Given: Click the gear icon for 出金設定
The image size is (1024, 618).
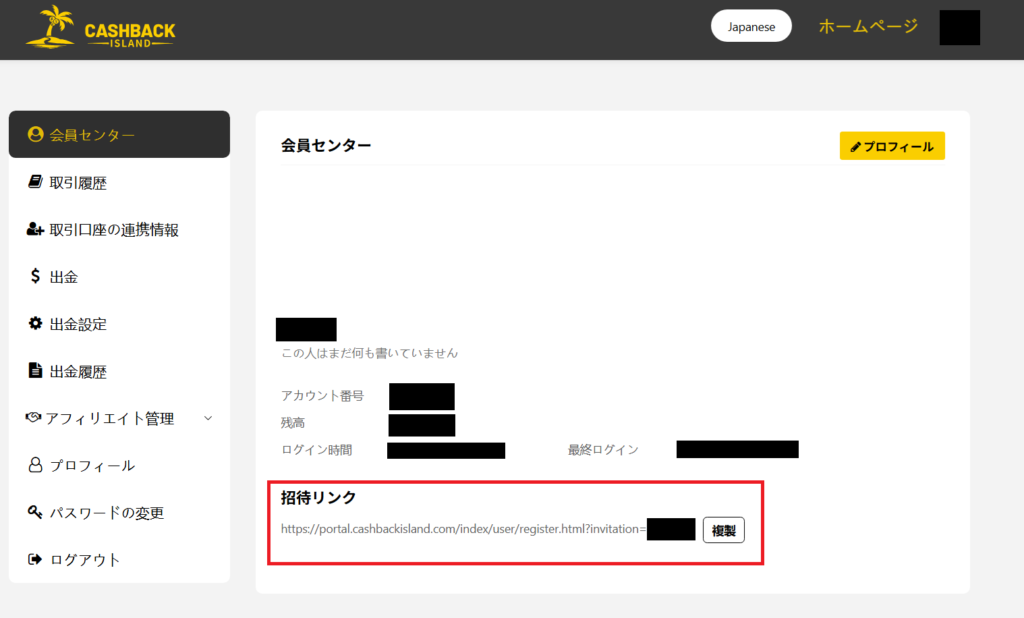Looking at the screenshot, I should 36,323.
